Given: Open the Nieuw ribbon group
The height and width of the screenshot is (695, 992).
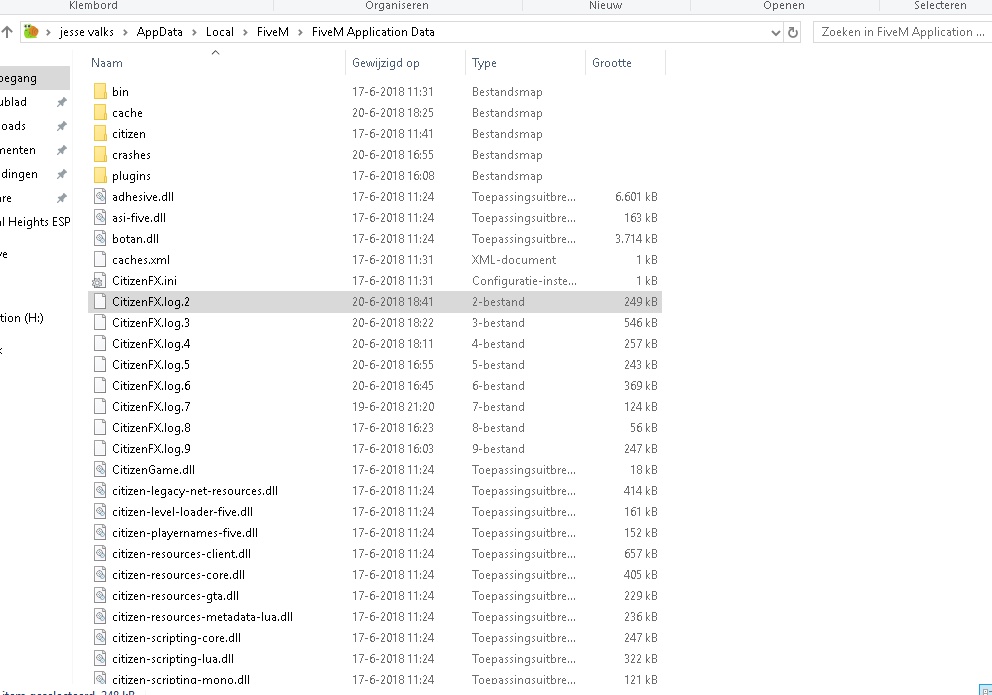Looking at the screenshot, I should click(605, 5).
